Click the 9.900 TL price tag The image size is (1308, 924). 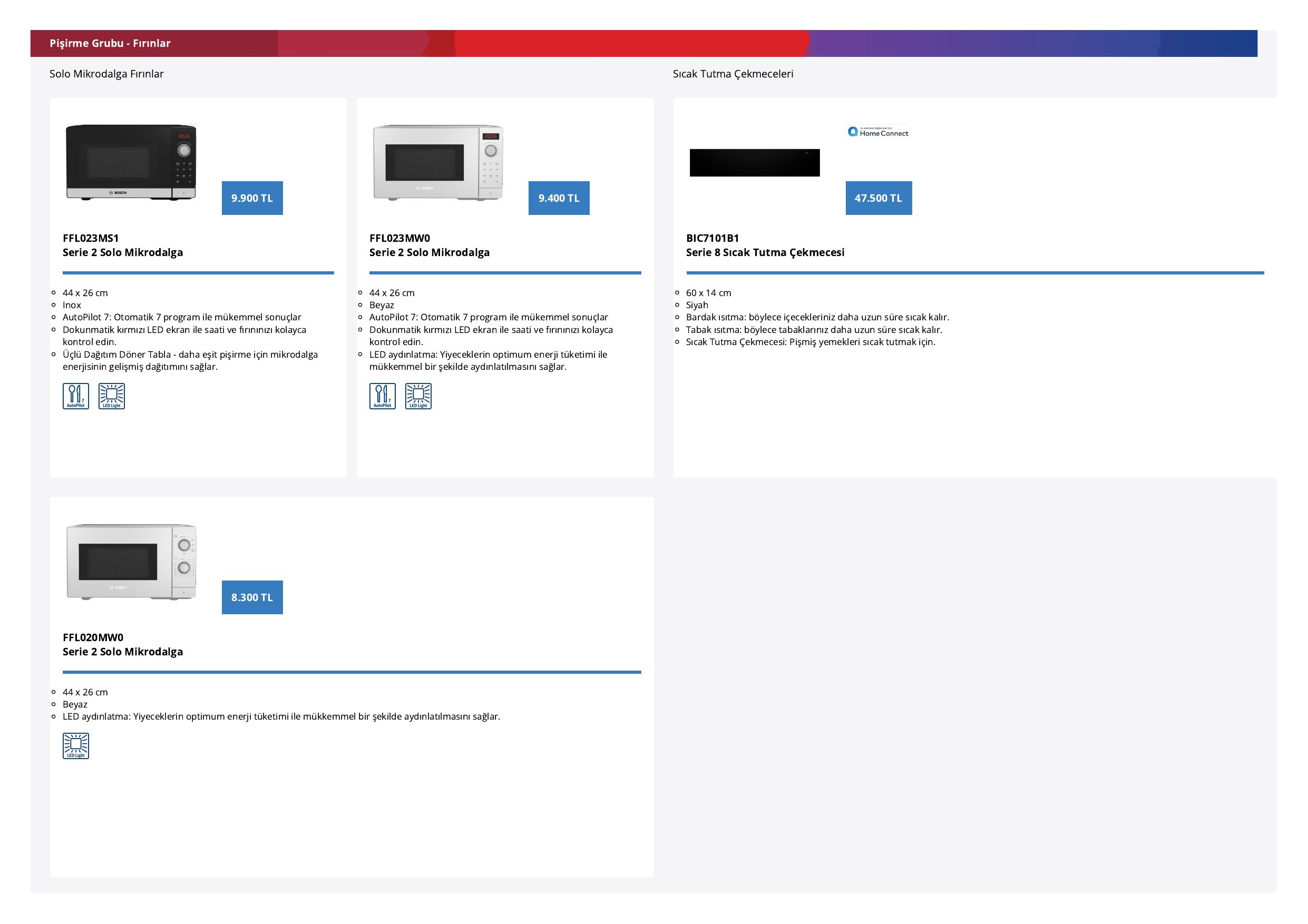[x=252, y=198]
